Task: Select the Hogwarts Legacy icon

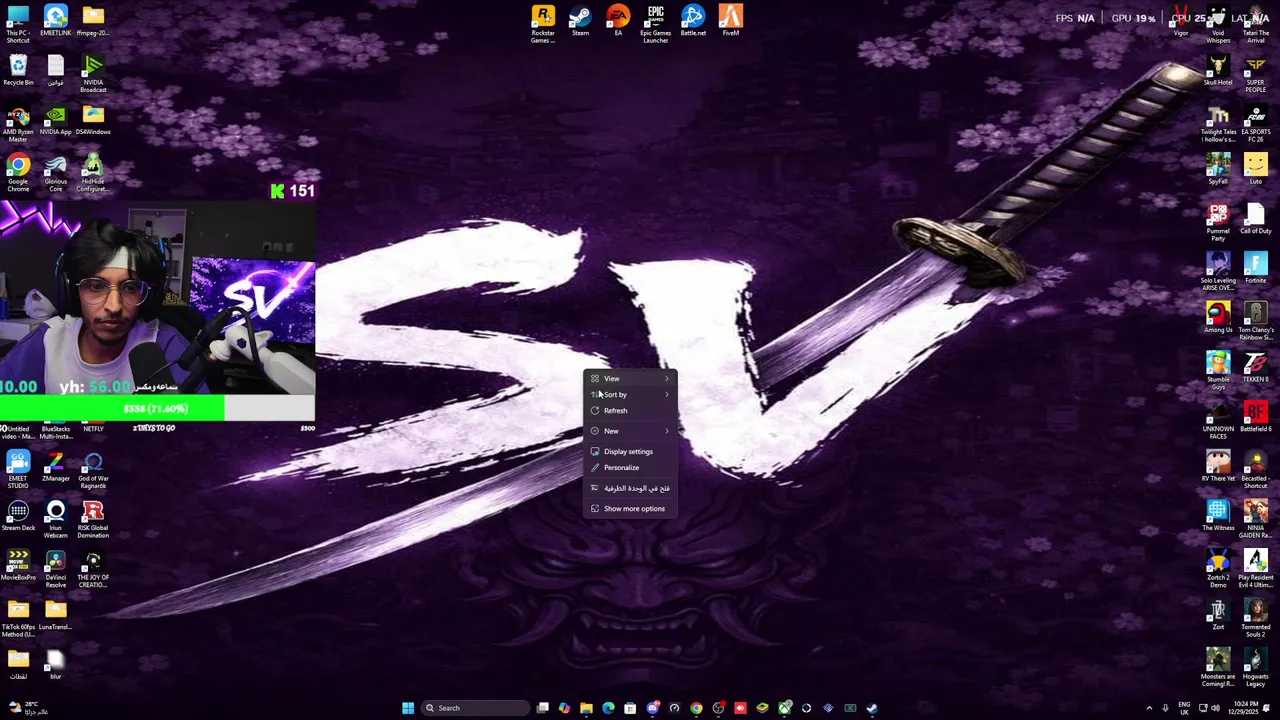Action: click(1256, 668)
